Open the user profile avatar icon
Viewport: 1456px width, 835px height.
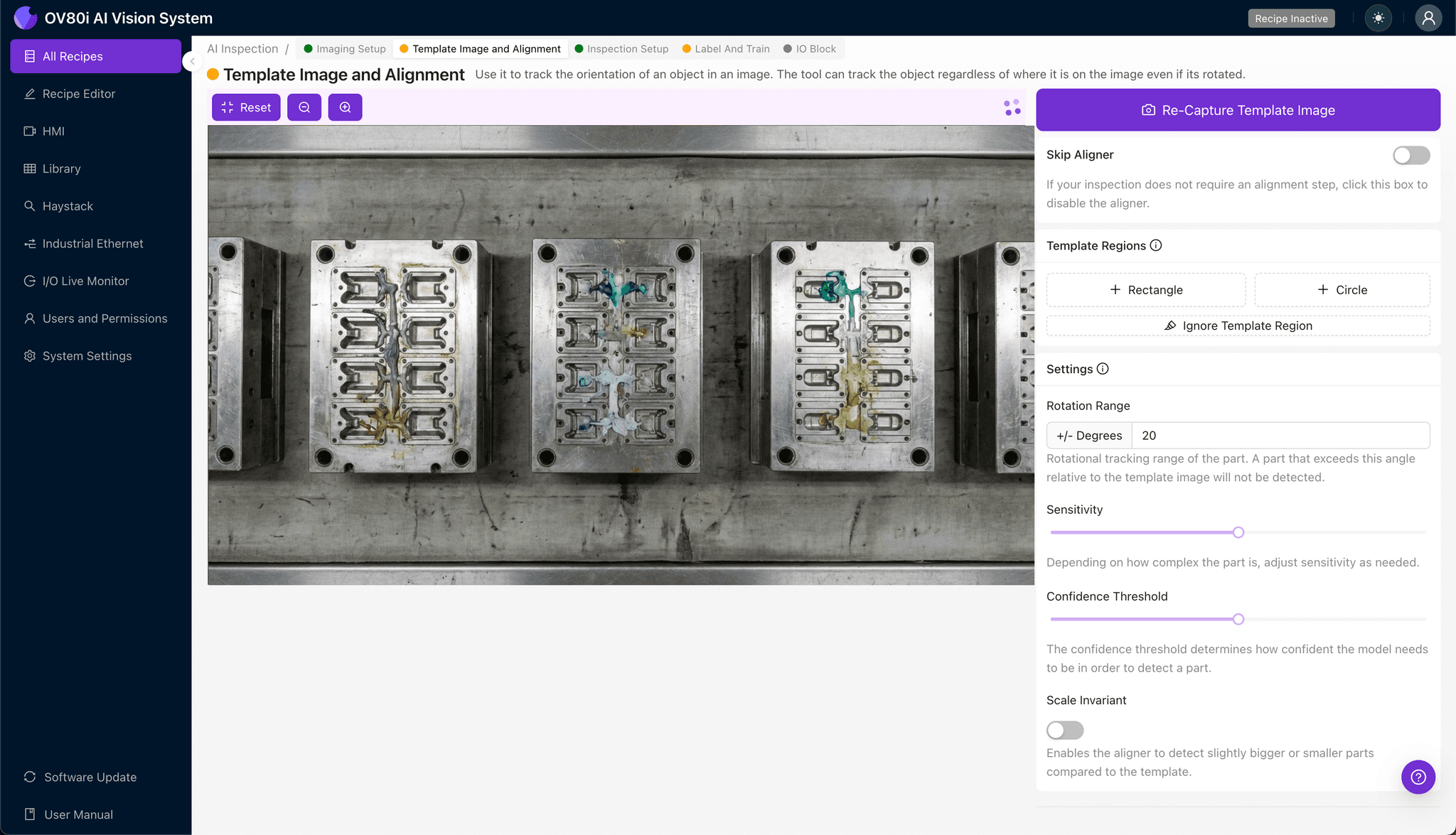point(1428,18)
